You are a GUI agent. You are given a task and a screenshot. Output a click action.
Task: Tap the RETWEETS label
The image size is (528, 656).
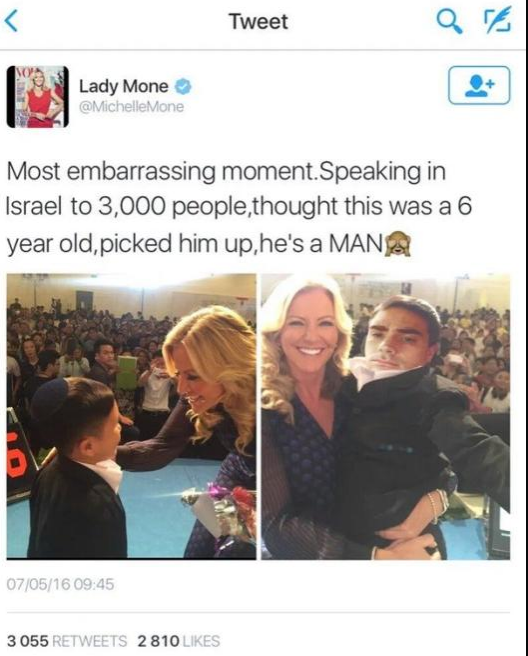pos(91,641)
